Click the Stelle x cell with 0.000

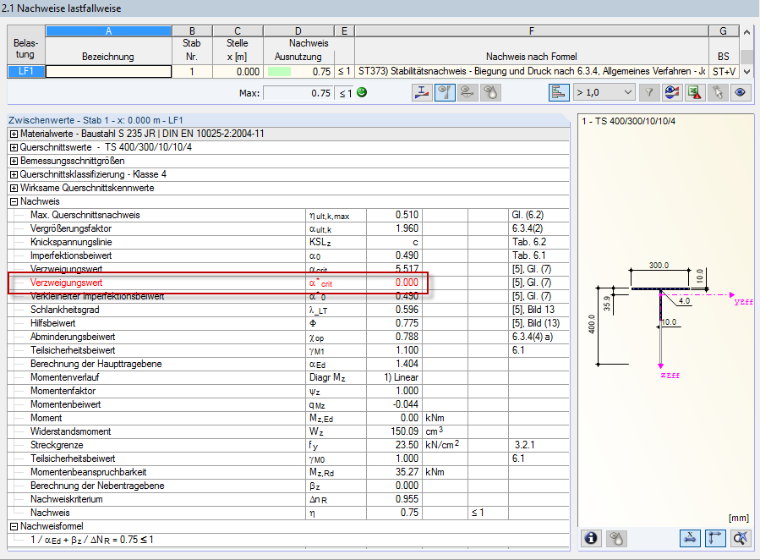(238, 71)
